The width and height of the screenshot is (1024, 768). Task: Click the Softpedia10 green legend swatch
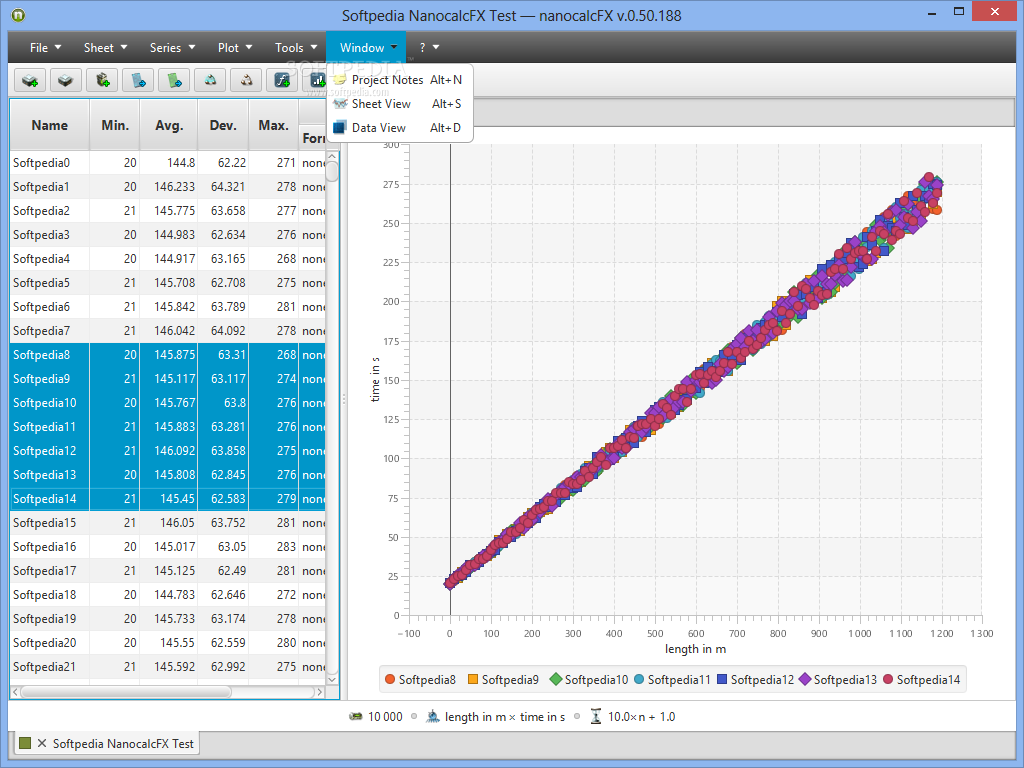[x=556, y=680]
